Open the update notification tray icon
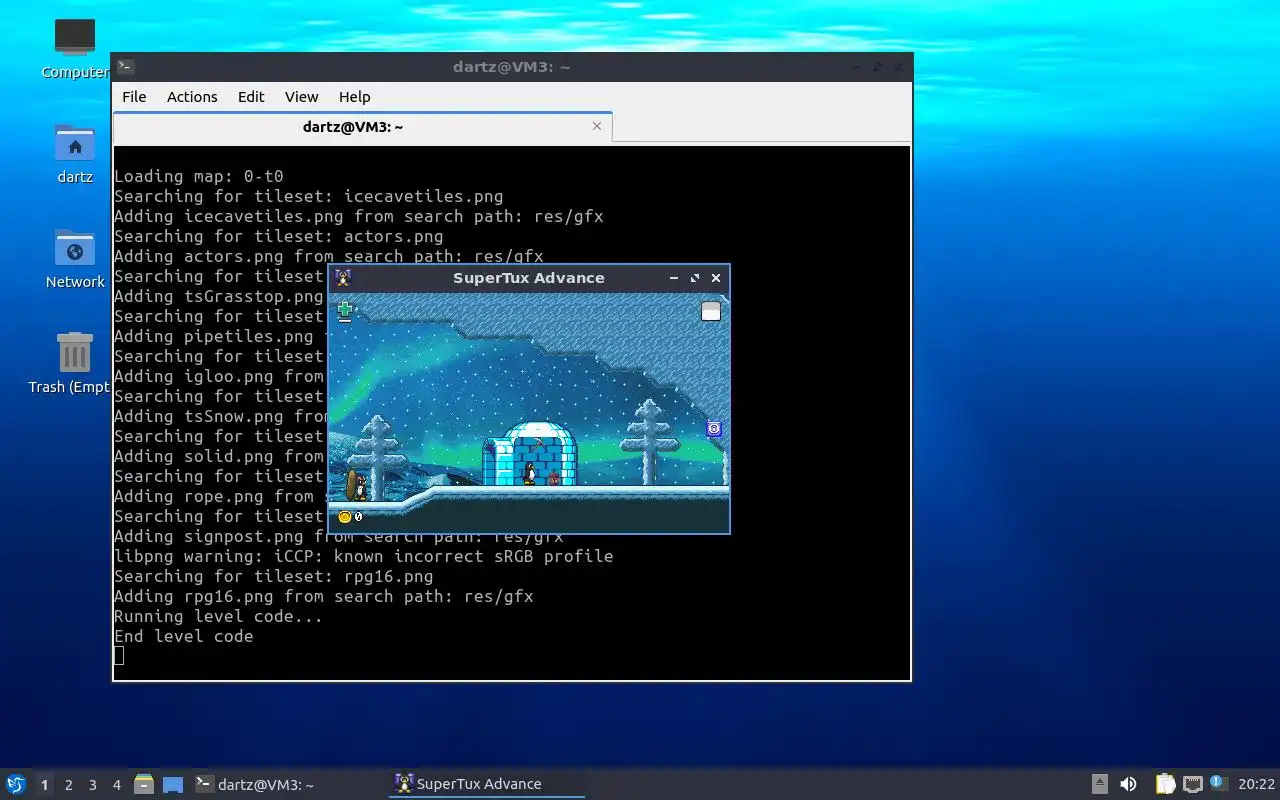Screen dimensions: 1280x800 pos(1218,783)
